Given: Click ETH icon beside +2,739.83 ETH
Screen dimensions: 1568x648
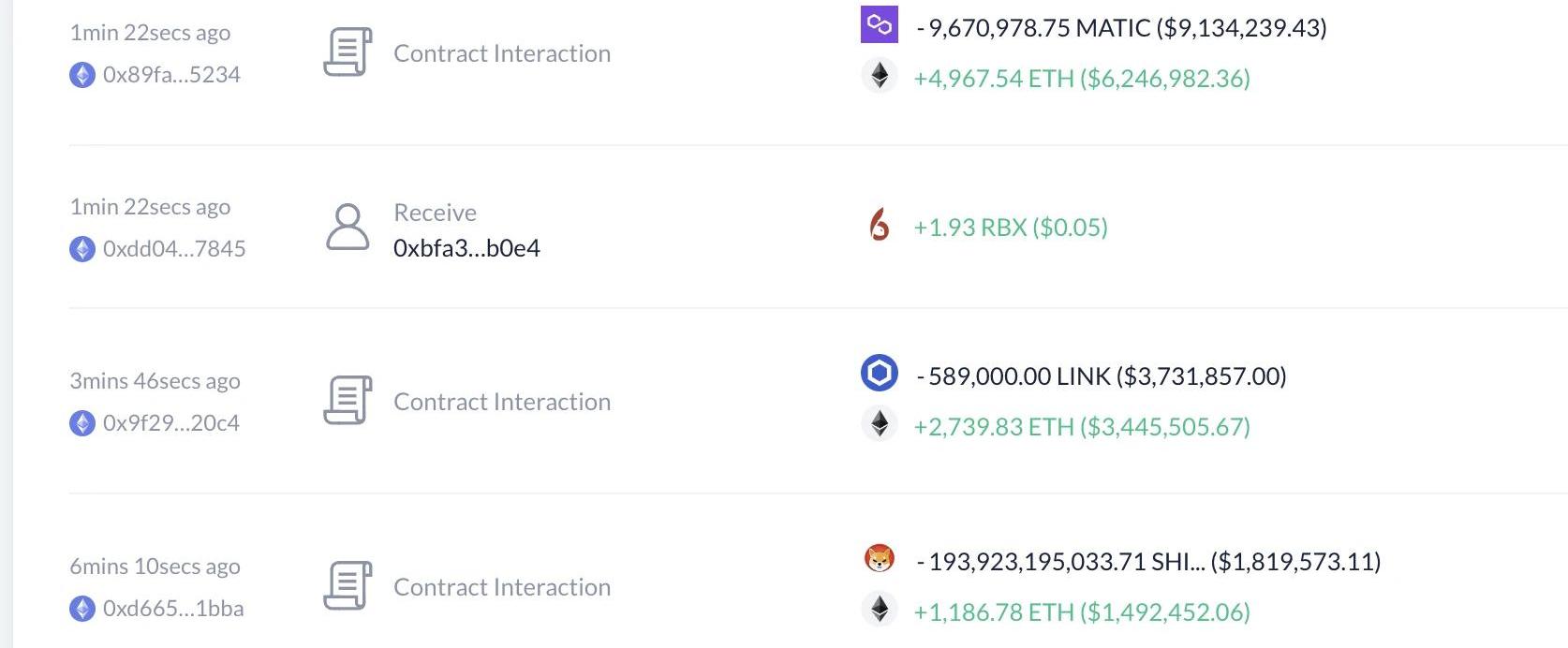Looking at the screenshot, I should 879,424.
